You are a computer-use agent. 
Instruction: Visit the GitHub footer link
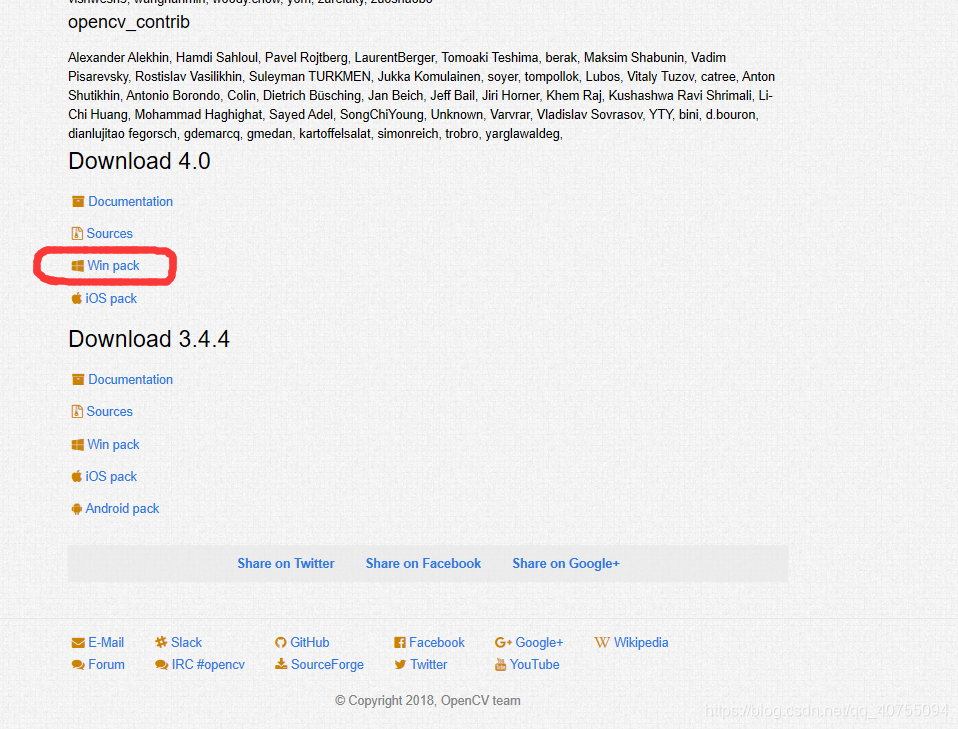click(310, 643)
